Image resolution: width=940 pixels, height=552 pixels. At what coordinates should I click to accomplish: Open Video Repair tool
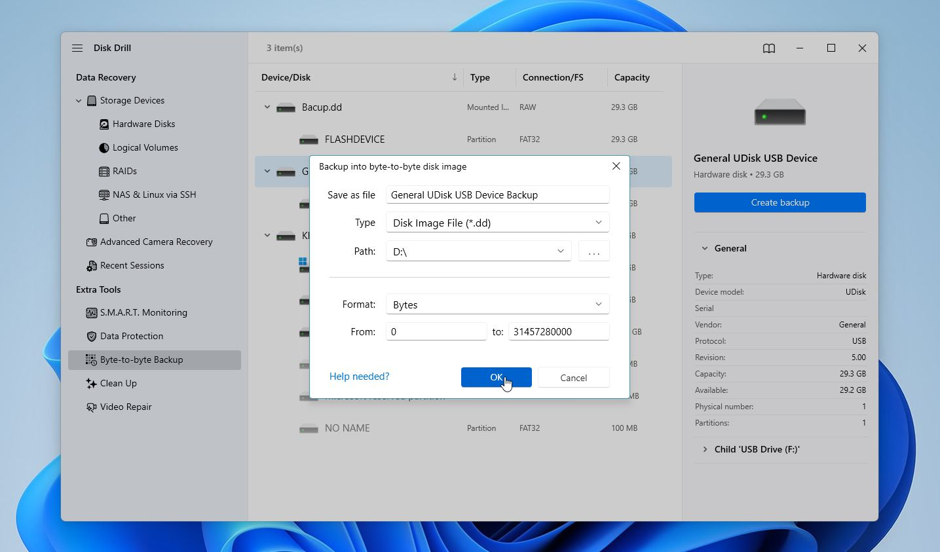click(x=126, y=407)
